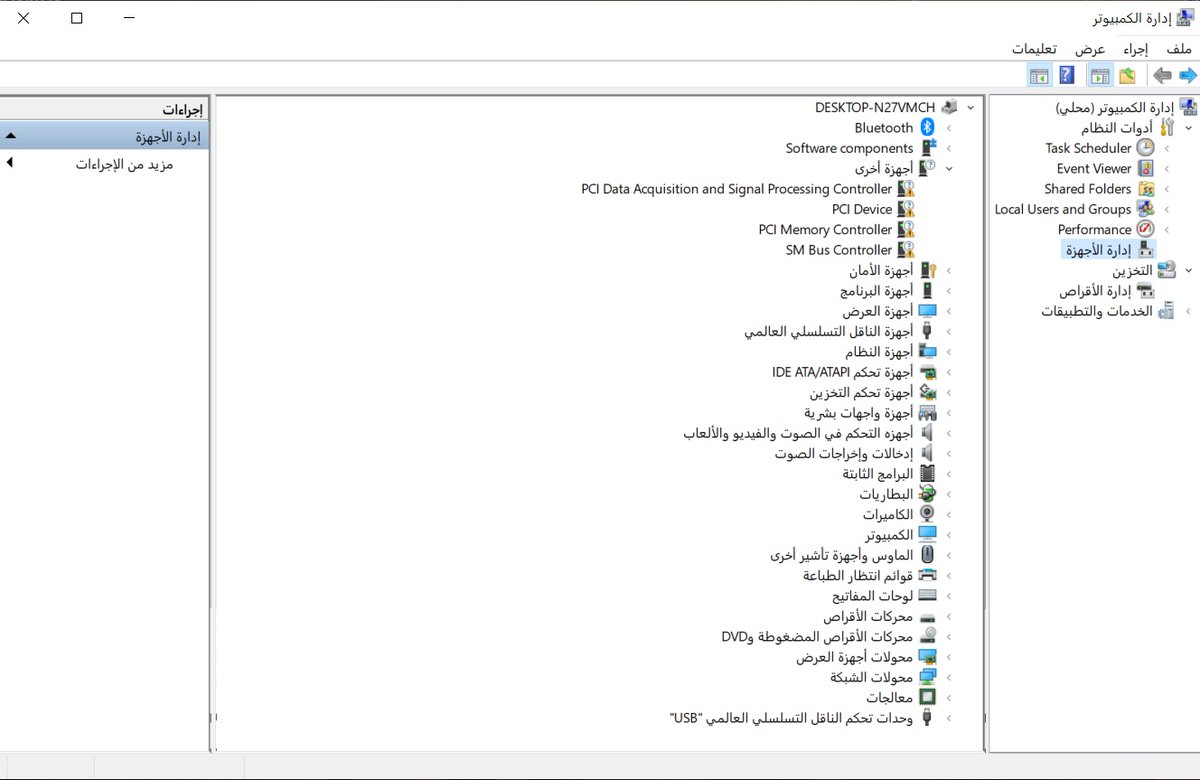The image size is (1200, 780).
Task: Expand the محركات الأقراص category
Action: point(948,616)
